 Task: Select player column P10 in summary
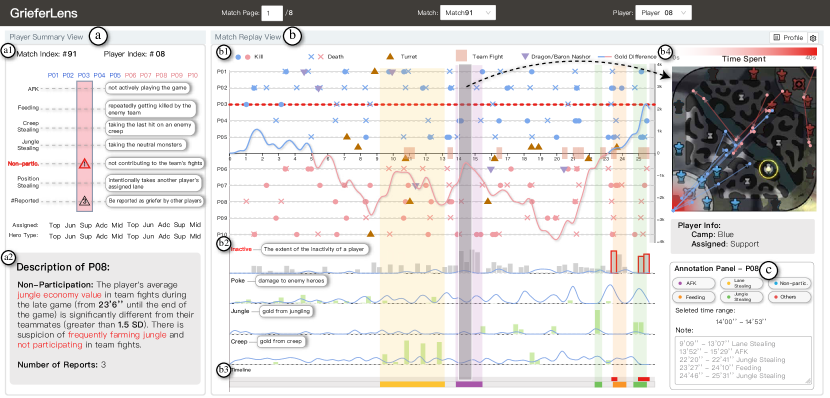tap(192, 76)
